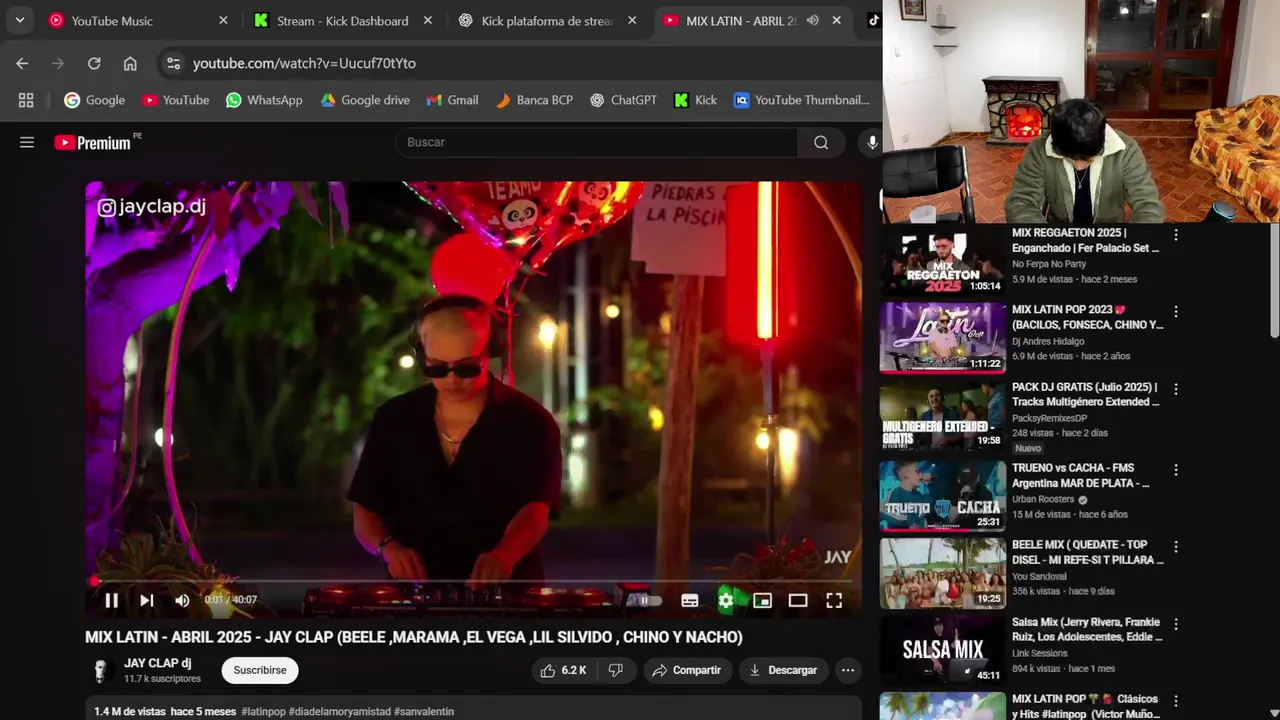
Task: Open MIX REGGAETON 2025 video thumbnail
Action: [x=942, y=259]
